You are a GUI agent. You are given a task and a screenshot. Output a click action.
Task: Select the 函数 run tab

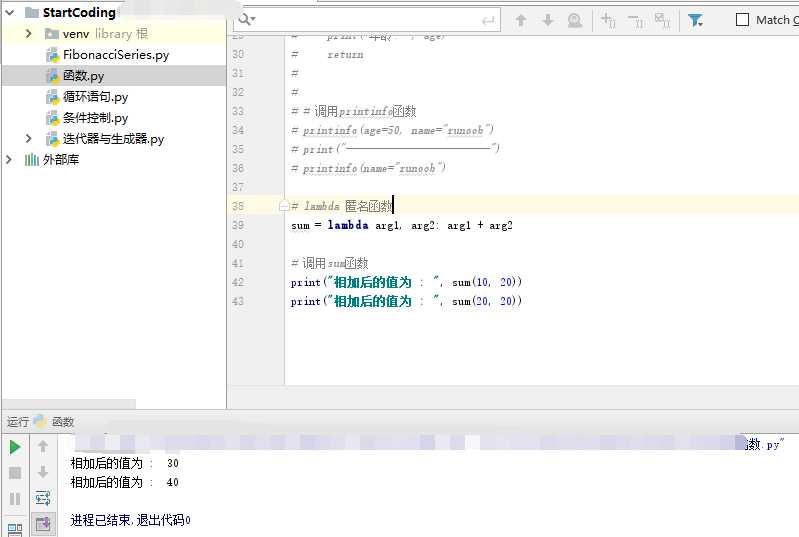pos(63,422)
